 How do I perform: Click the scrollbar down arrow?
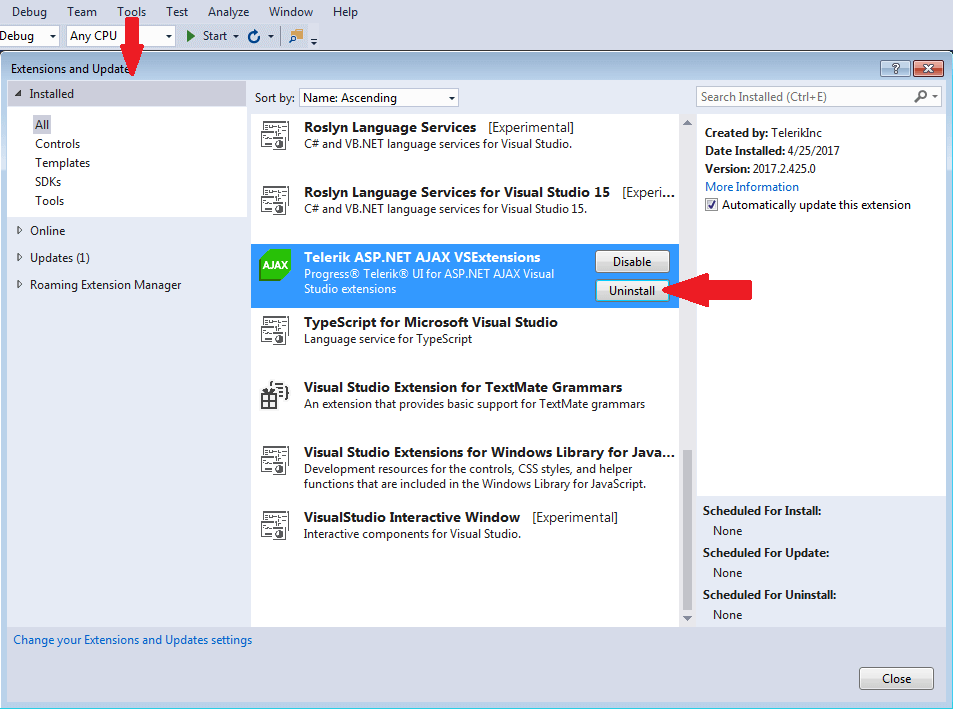pos(687,618)
